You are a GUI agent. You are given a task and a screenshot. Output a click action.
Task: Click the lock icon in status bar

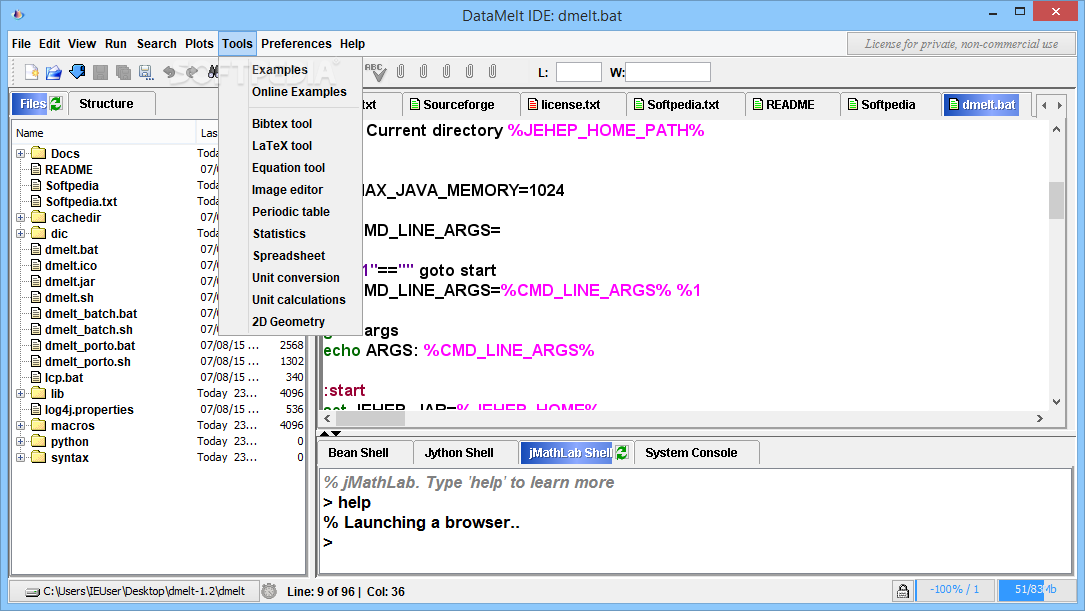tap(902, 591)
